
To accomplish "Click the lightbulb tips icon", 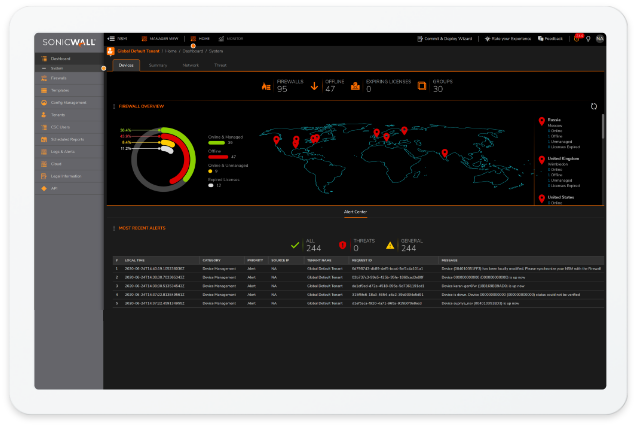I will pyautogui.click(x=588, y=39).
